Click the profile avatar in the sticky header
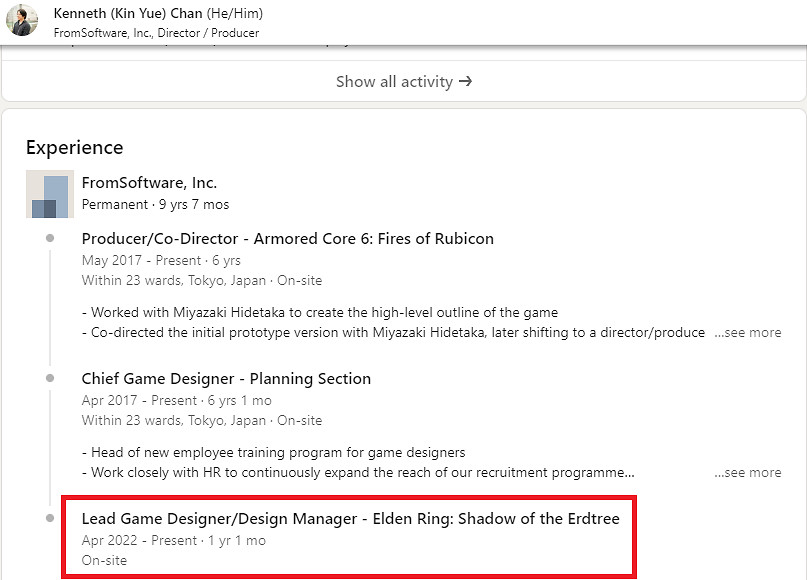This screenshot has width=807, height=580. tap(22, 21)
